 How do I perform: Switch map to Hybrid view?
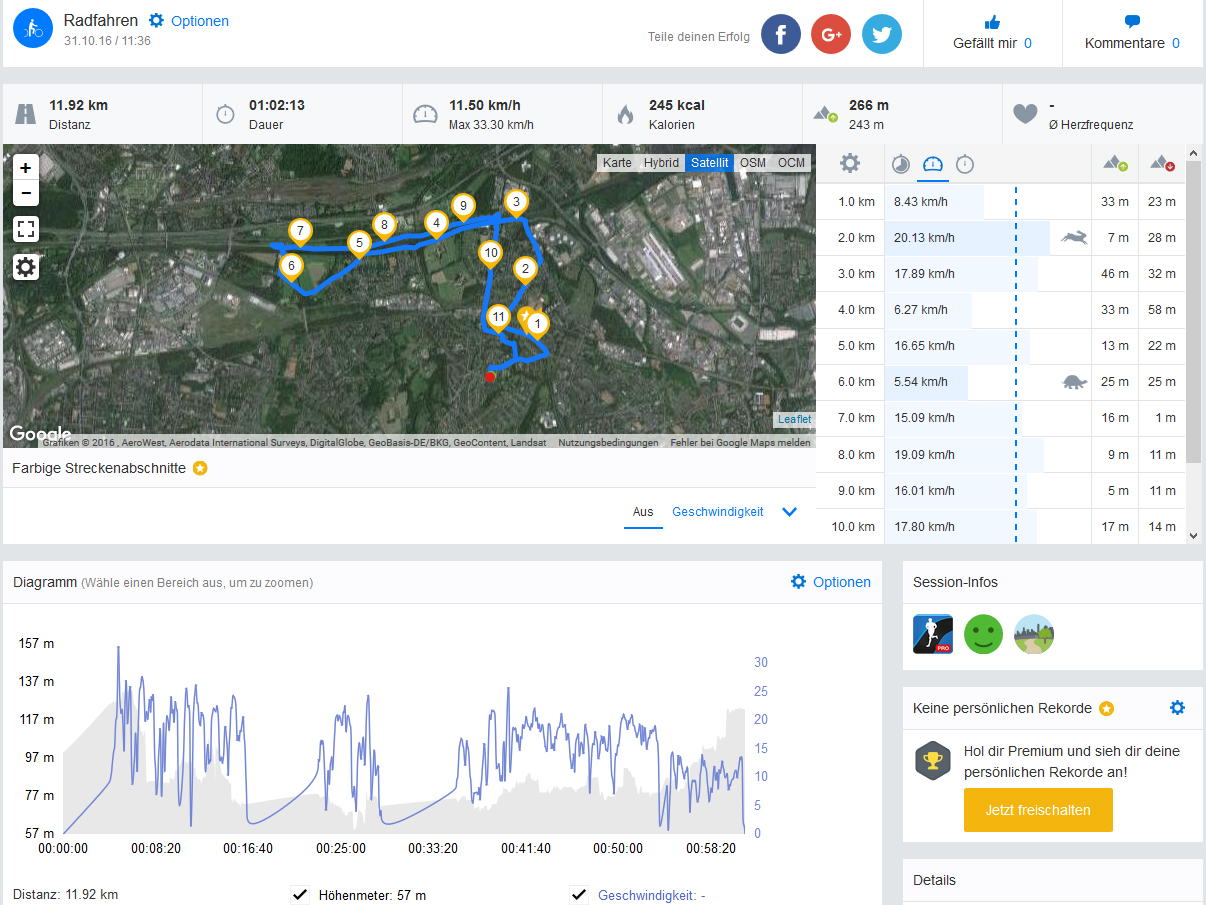661,163
